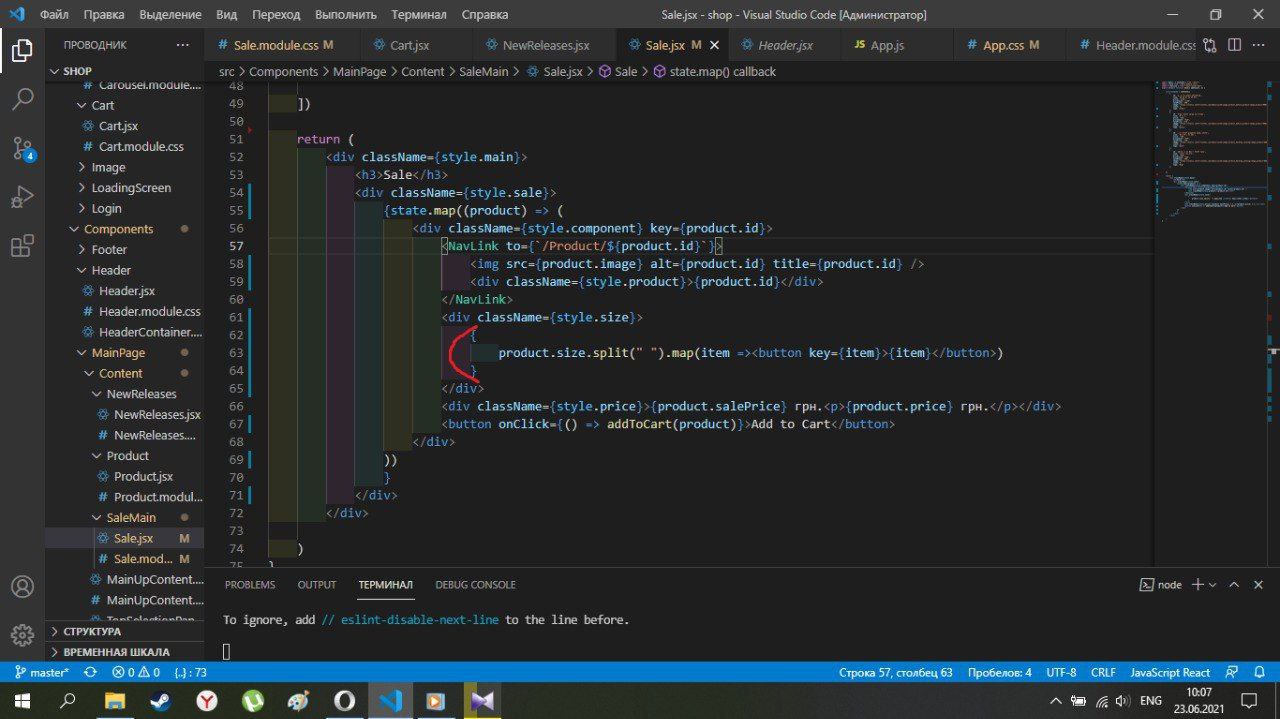
Task: Launch Visual Studio from Windows taskbar
Action: (x=482, y=700)
